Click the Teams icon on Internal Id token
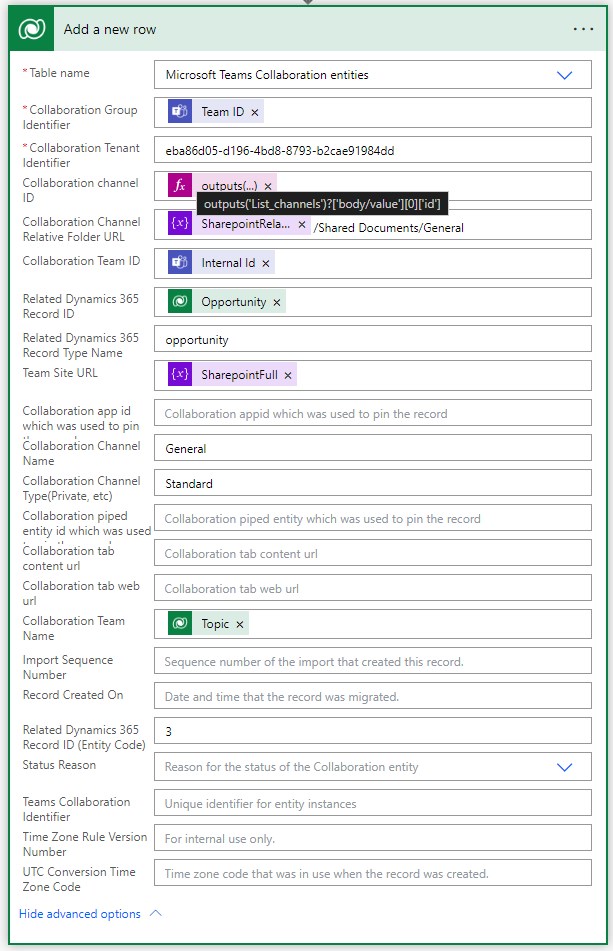 coord(181,263)
